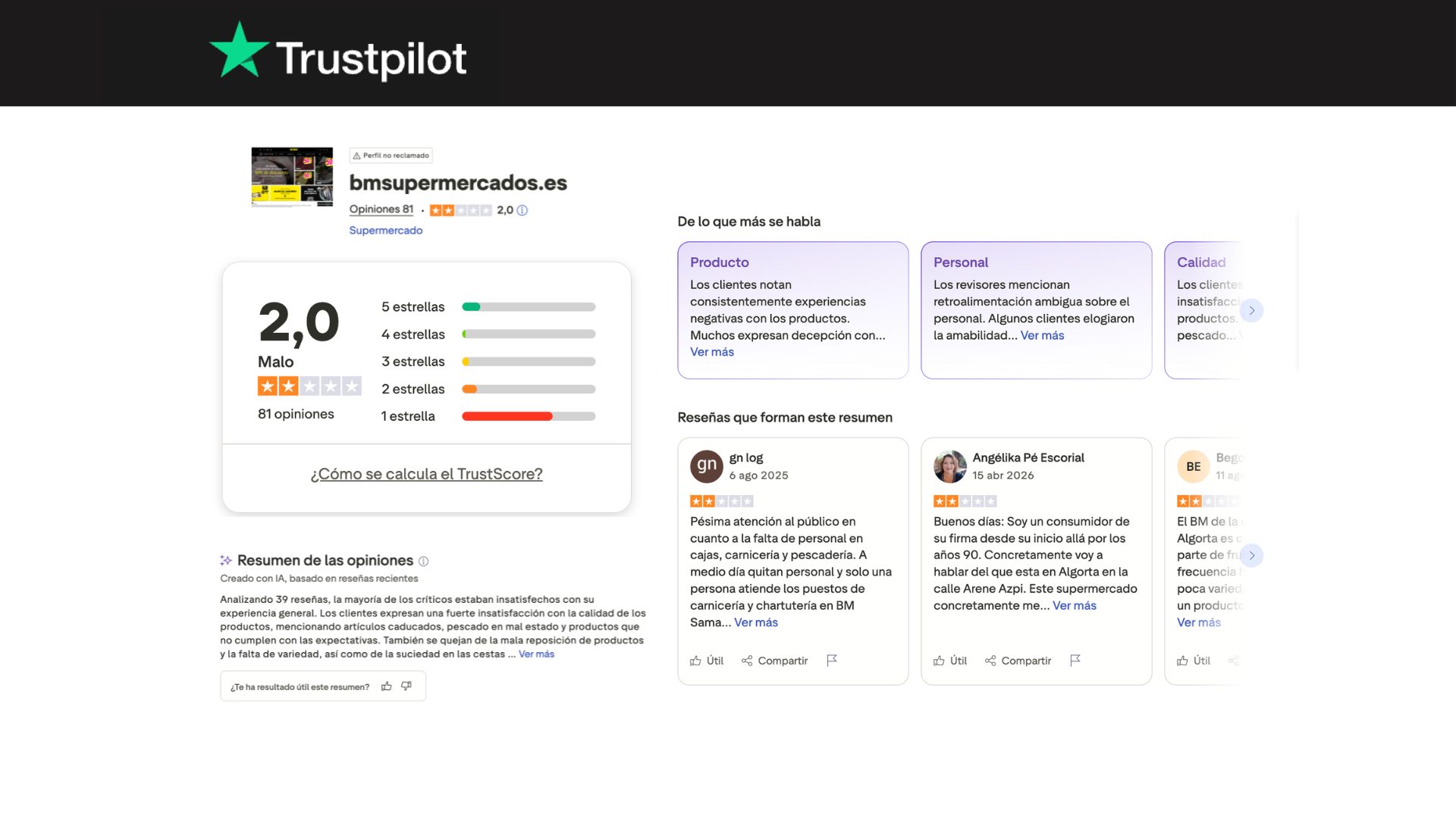
Task: Click Útil thumbs-up icon on gn log review
Action: pos(695,661)
